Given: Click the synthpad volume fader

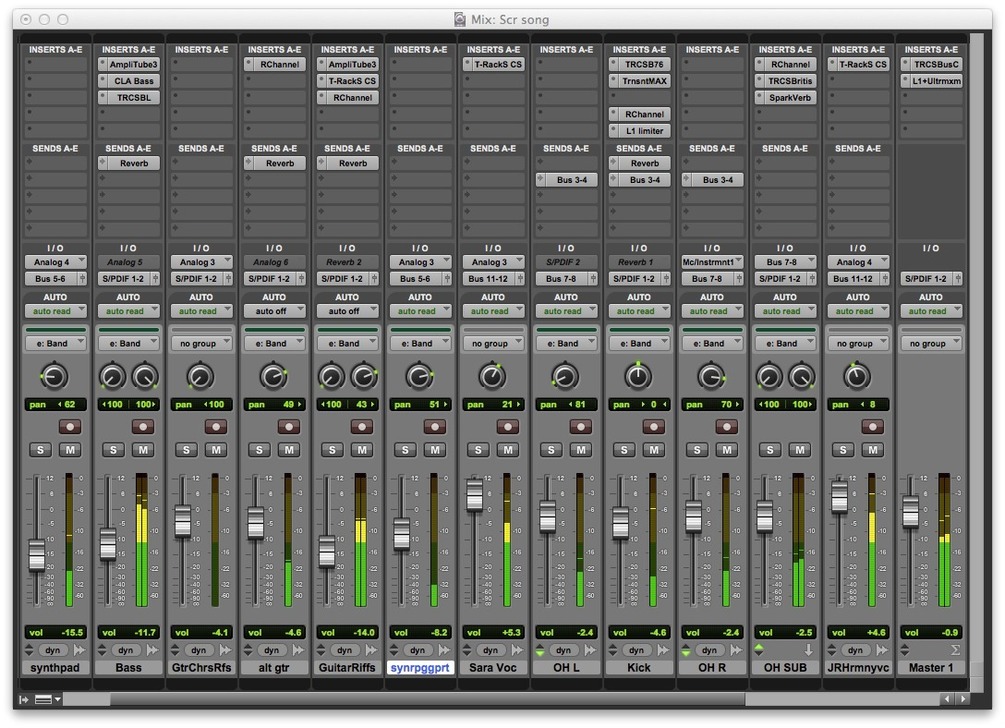Looking at the screenshot, I should tap(37, 555).
